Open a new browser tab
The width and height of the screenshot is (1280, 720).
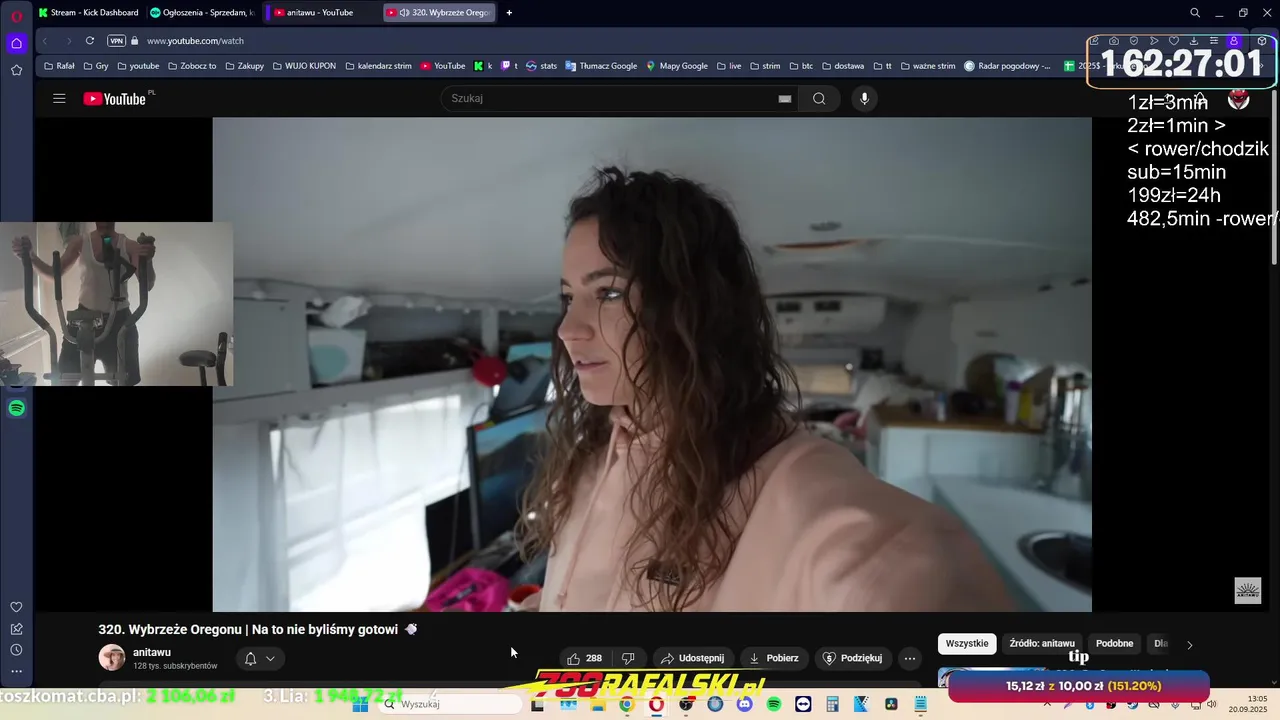click(x=509, y=13)
